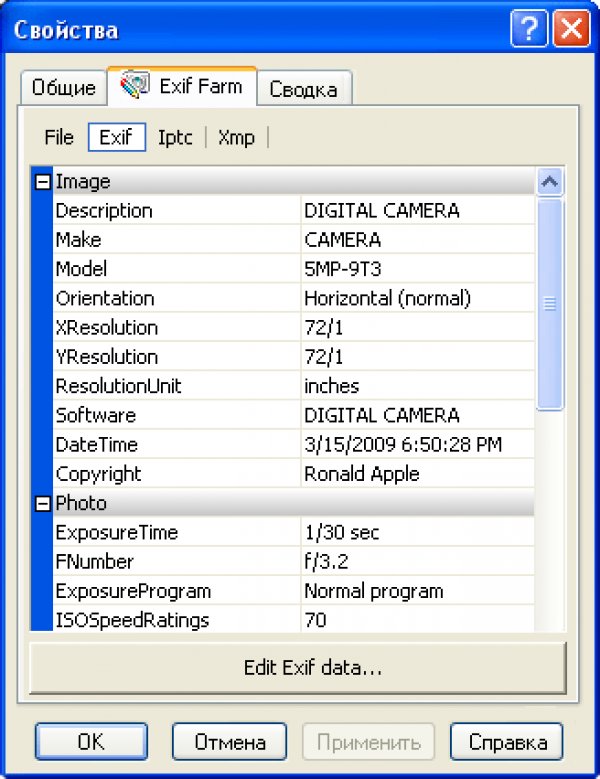Image resolution: width=600 pixels, height=779 pixels.
Task: Select the Exif sub-tab
Action: (x=117, y=137)
